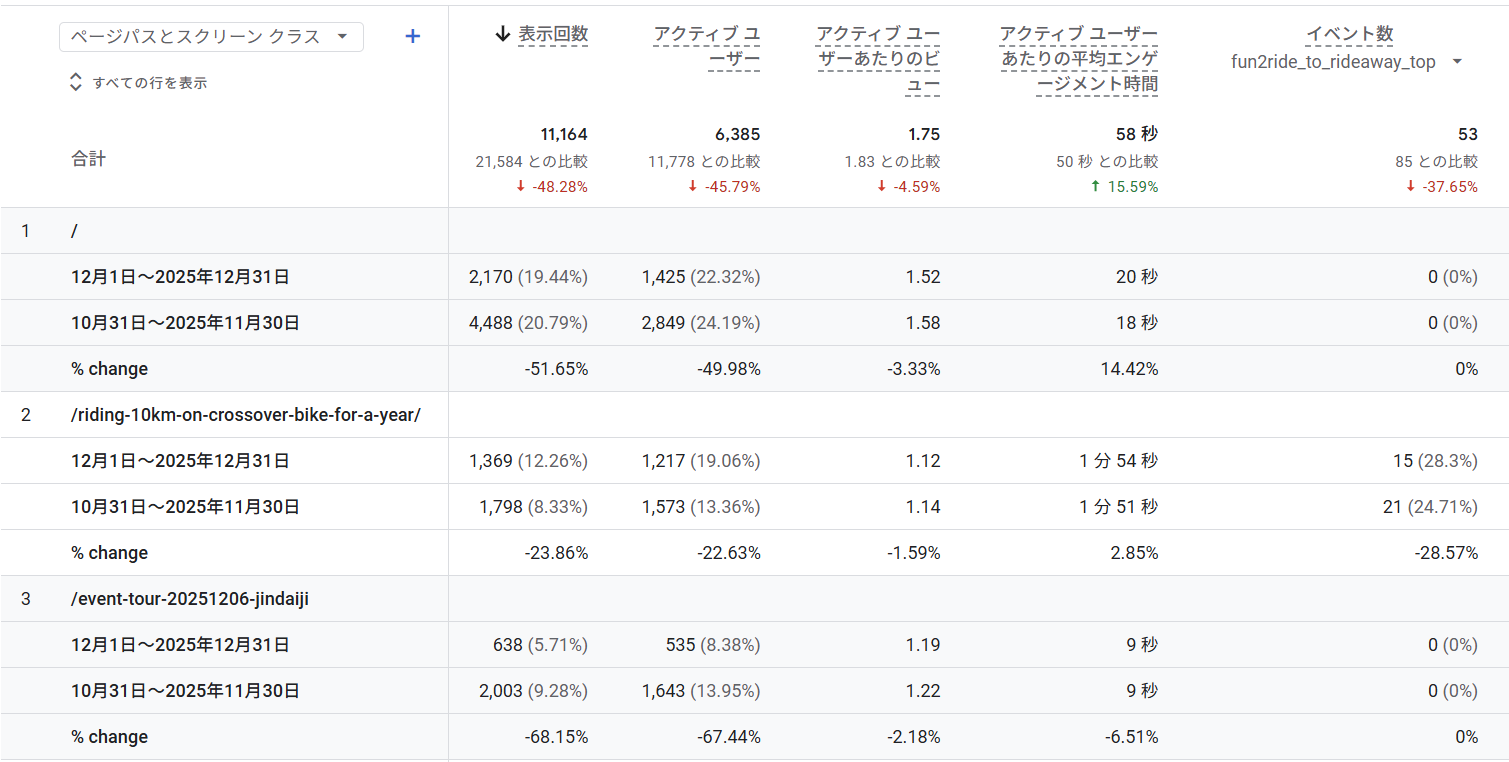1509x762 pixels.
Task: Select the / root page path row
Action: tap(75, 231)
